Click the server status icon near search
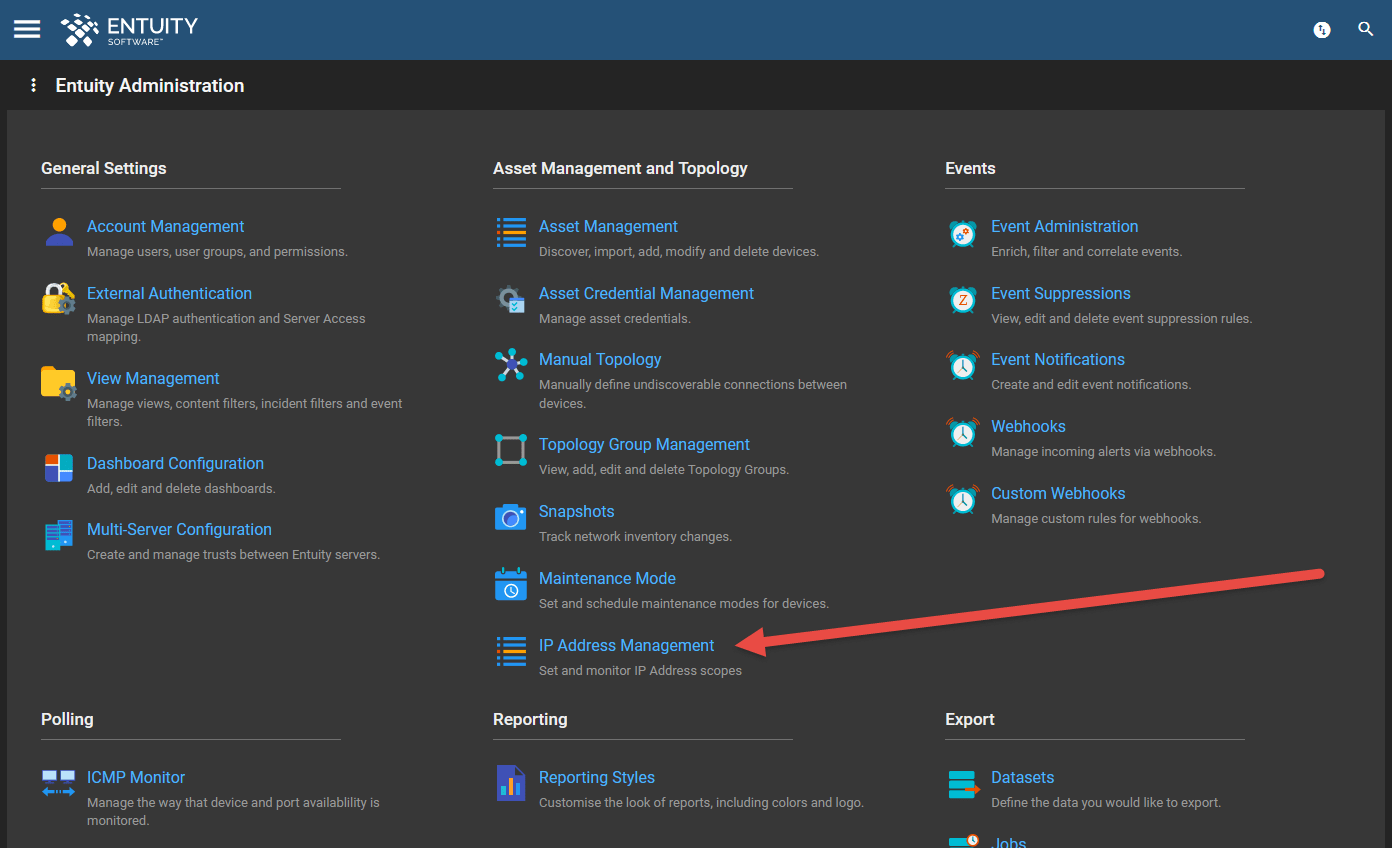This screenshot has height=848, width=1392. (x=1322, y=30)
